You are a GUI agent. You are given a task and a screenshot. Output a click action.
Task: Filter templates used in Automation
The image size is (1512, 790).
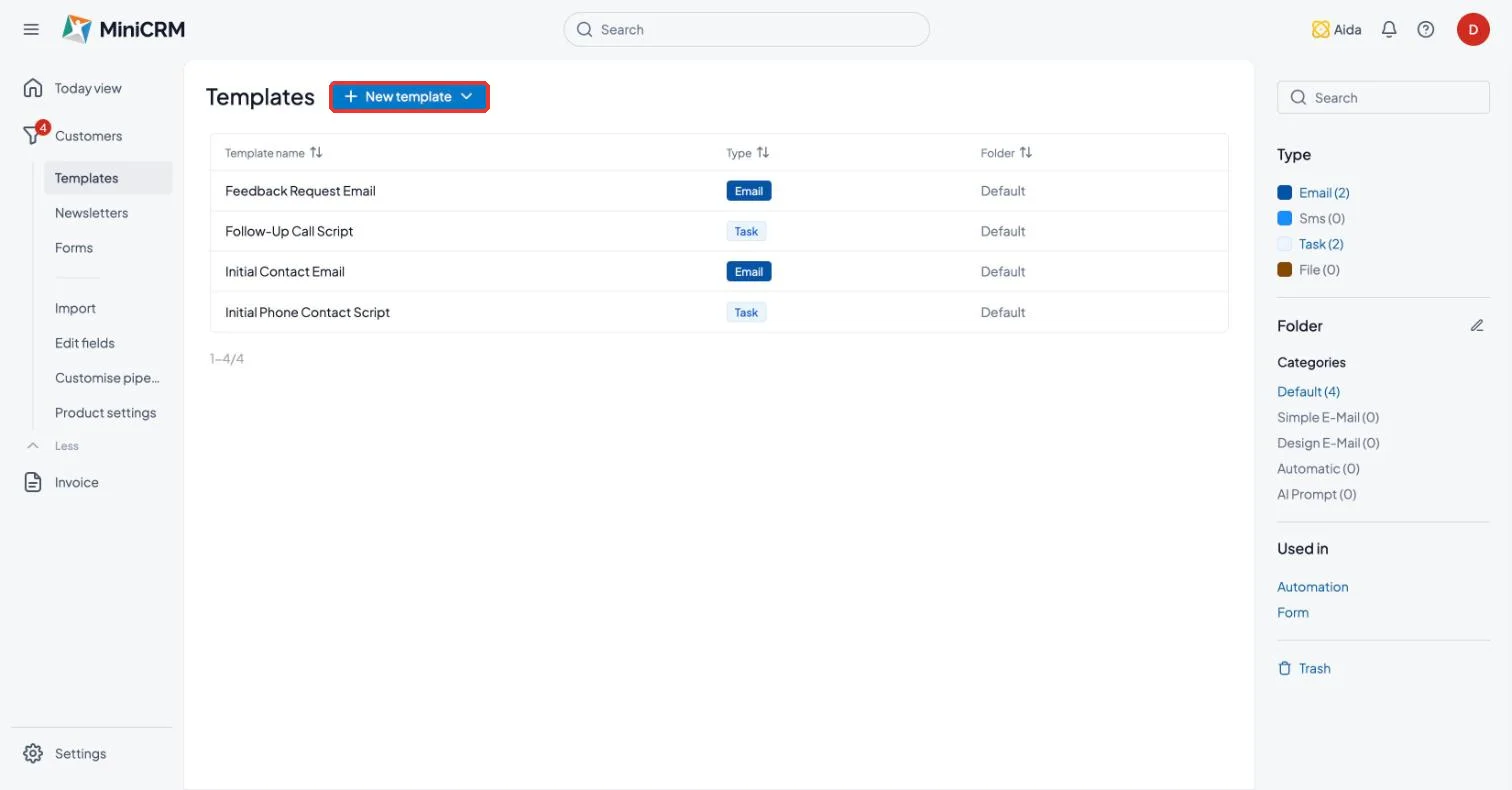(1313, 587)
